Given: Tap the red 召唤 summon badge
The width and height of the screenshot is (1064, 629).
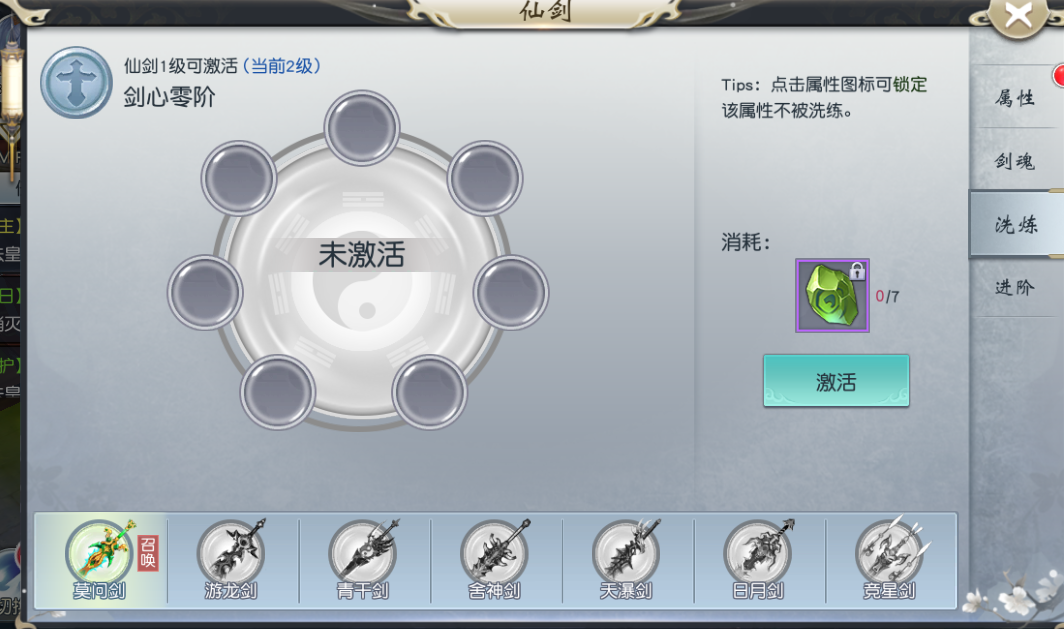Looking at the screenshot, I should point(148,552).
